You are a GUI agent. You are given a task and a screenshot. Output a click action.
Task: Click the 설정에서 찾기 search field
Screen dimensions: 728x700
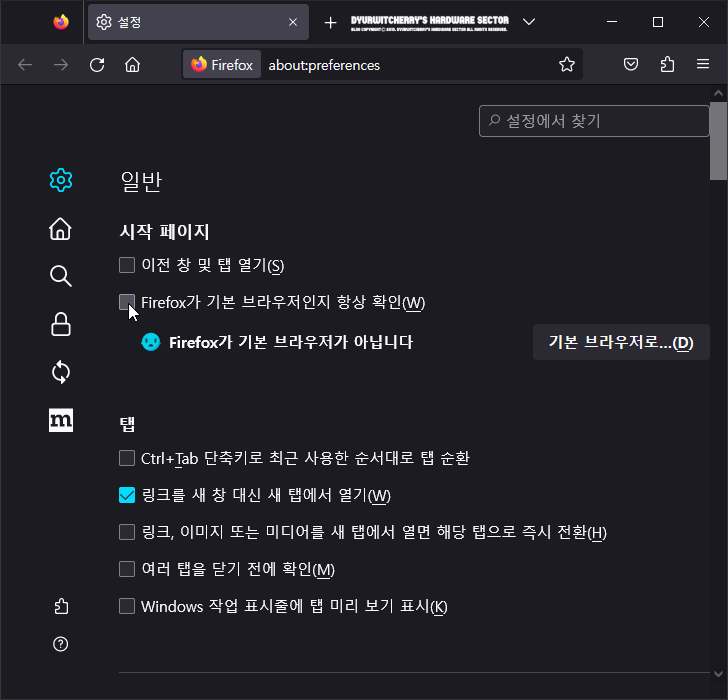[x=594, y=121]
